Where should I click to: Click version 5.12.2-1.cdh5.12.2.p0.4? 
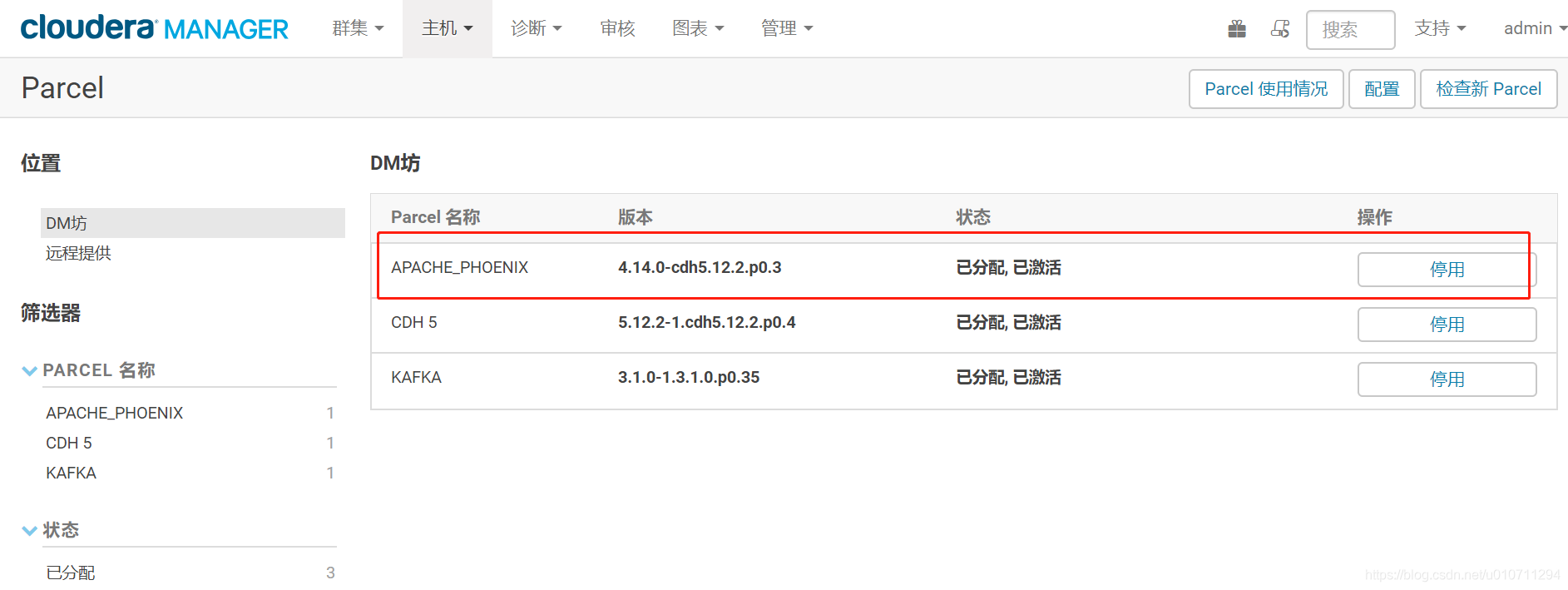coord(707,322)
